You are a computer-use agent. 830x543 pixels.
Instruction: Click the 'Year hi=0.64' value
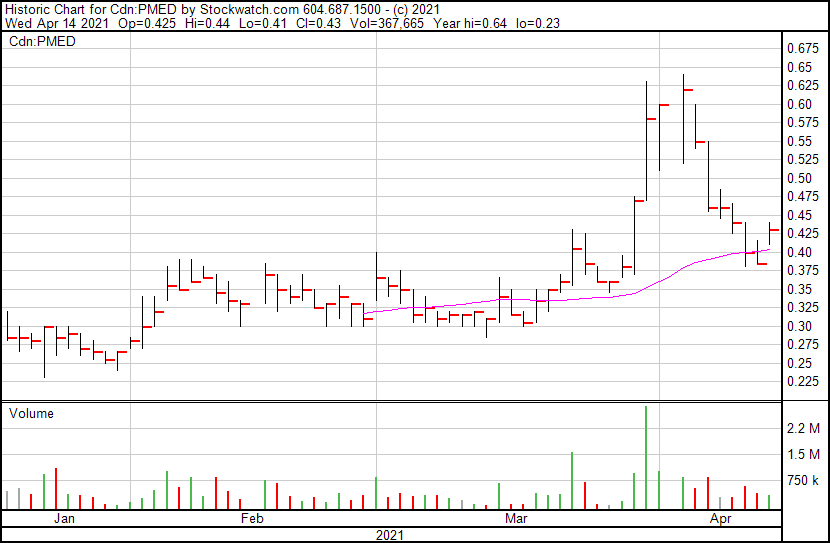(x=470, y=23)
